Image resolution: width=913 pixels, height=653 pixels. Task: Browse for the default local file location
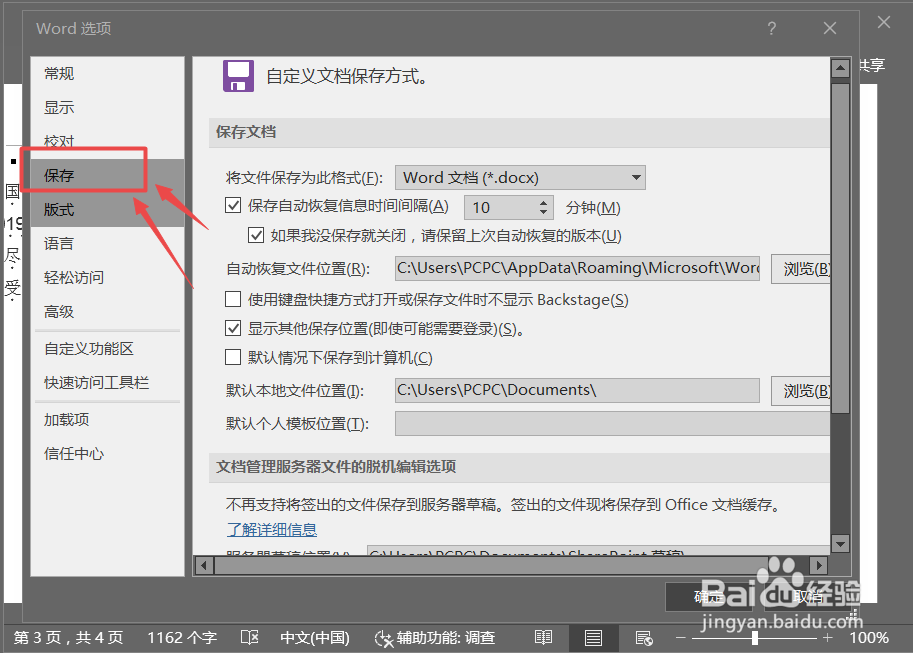[801, 391]
